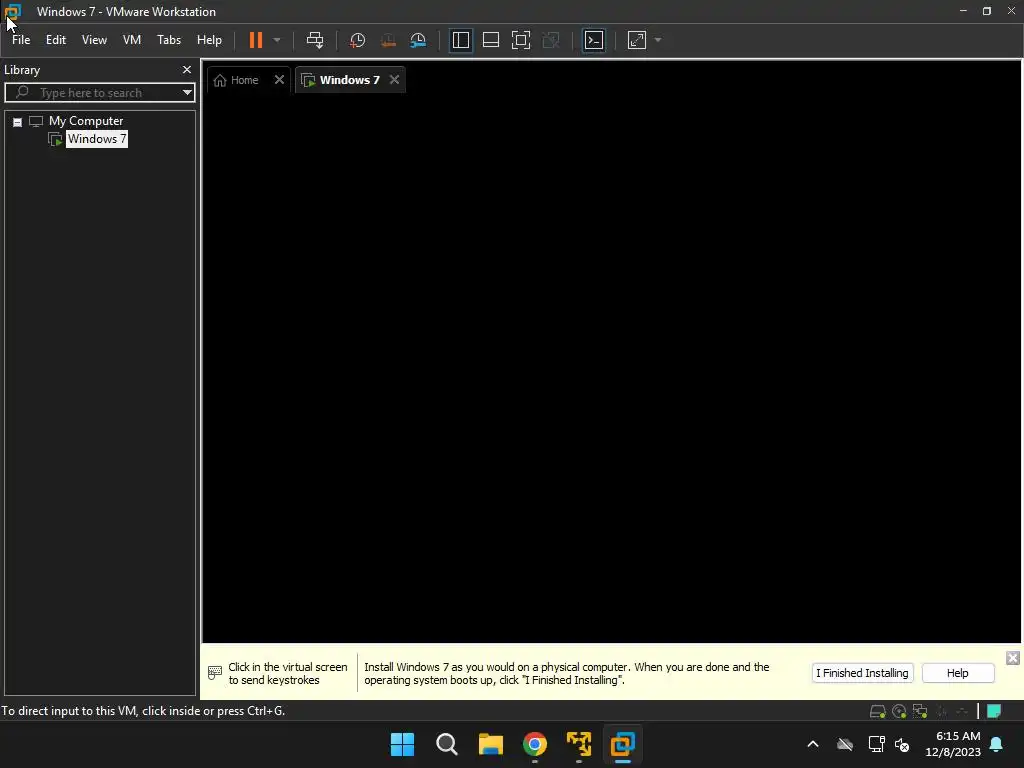The width and height of the screenshot is (1024, 768).
Task: Click the network adapter status icon
Action: pos(920,711)
